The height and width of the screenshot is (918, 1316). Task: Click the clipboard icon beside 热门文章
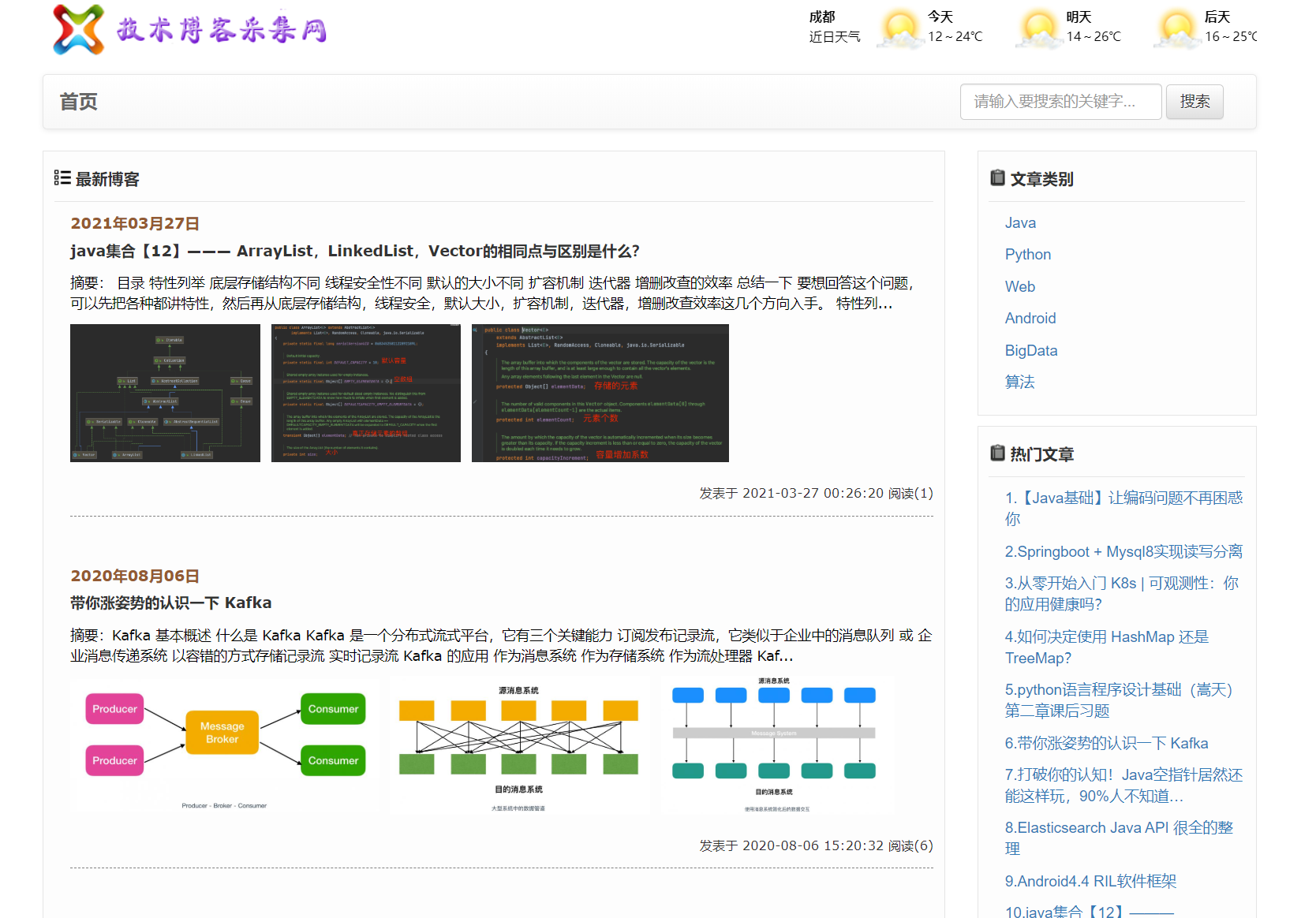pos(997,453)
